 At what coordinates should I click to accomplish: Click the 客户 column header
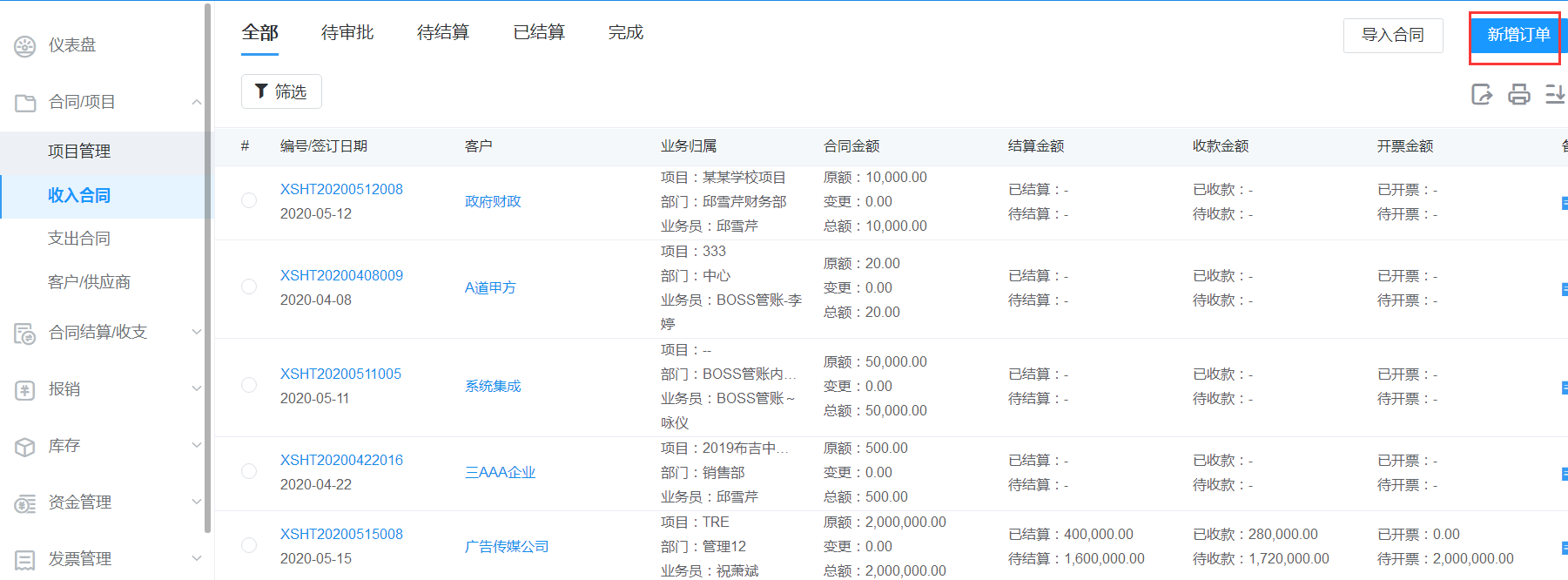point(478,146)
